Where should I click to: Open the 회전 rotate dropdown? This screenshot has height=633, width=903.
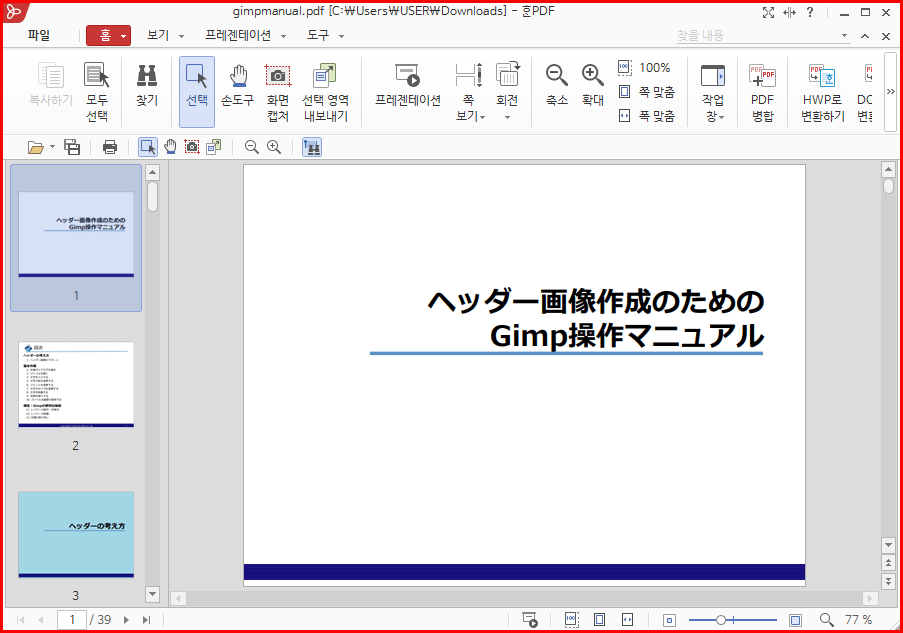tap(507, 92)
